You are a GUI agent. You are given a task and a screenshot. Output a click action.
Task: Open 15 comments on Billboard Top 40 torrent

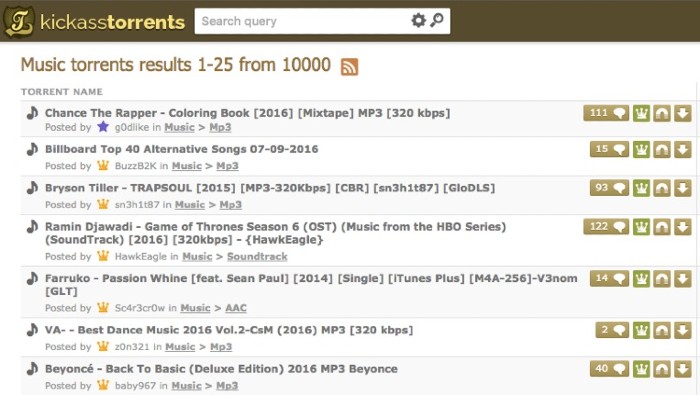609,149
